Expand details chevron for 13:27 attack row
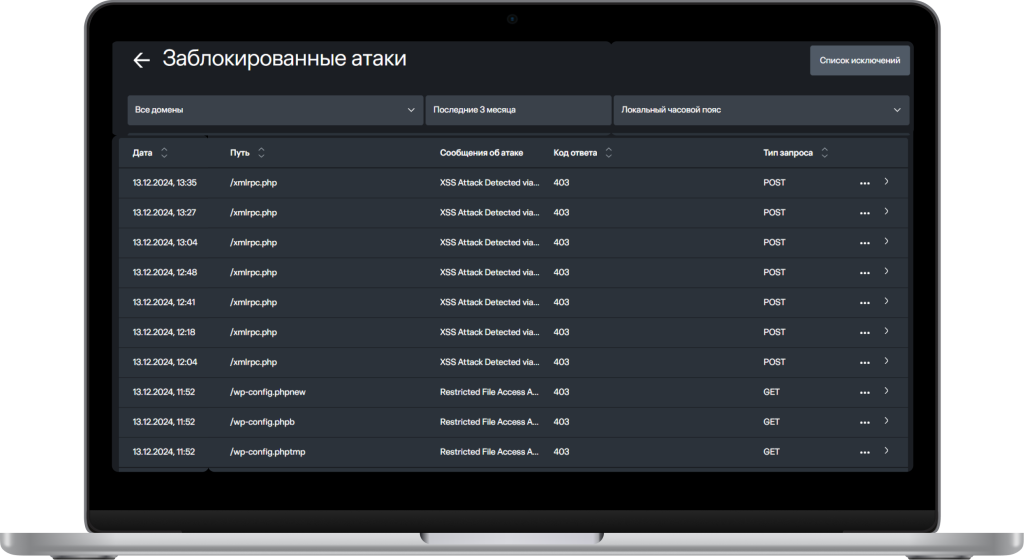The width and height of the screenshot is (1024, 560). 887,212
